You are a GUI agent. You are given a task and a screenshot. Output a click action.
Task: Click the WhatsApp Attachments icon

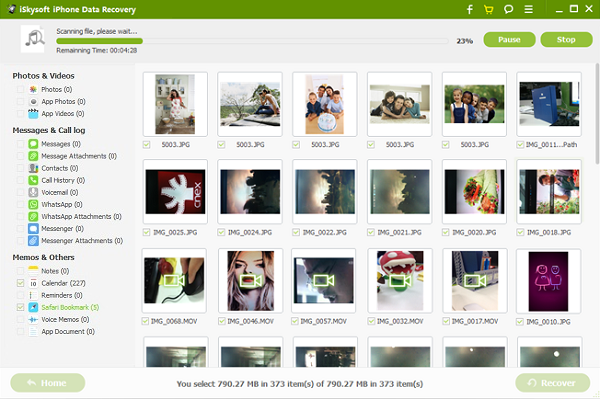point(33,217)
